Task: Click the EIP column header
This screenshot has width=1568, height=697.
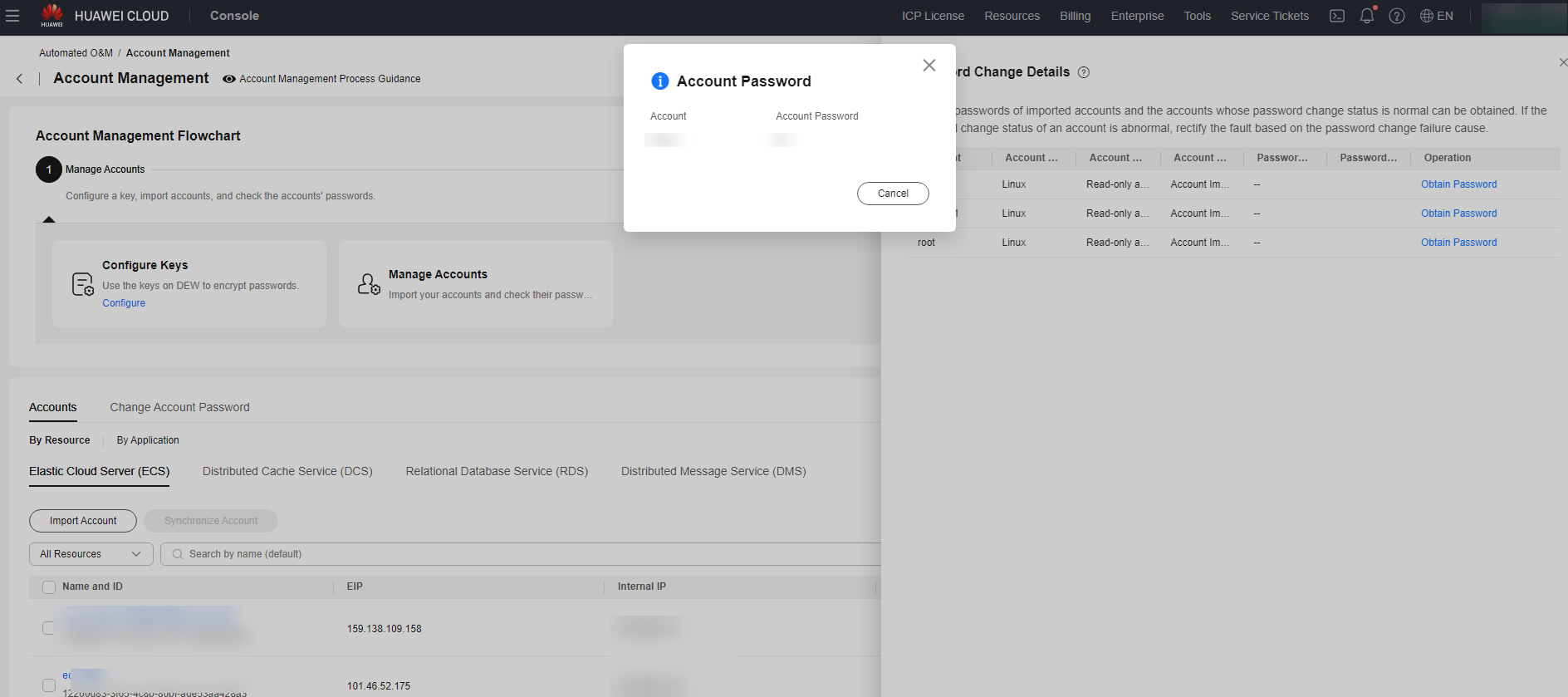Action: point(355,587)
